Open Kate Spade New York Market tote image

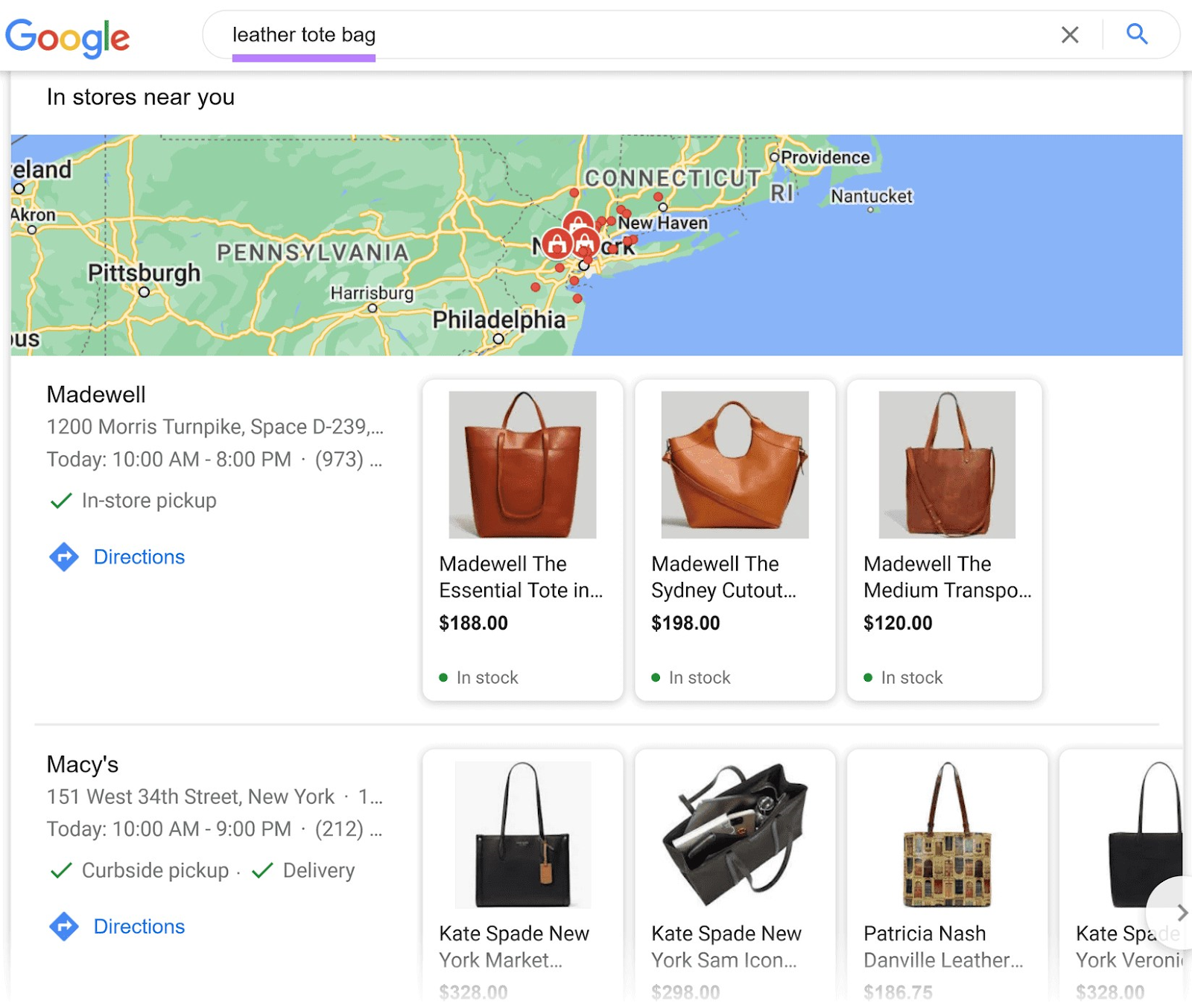[522, 834]
